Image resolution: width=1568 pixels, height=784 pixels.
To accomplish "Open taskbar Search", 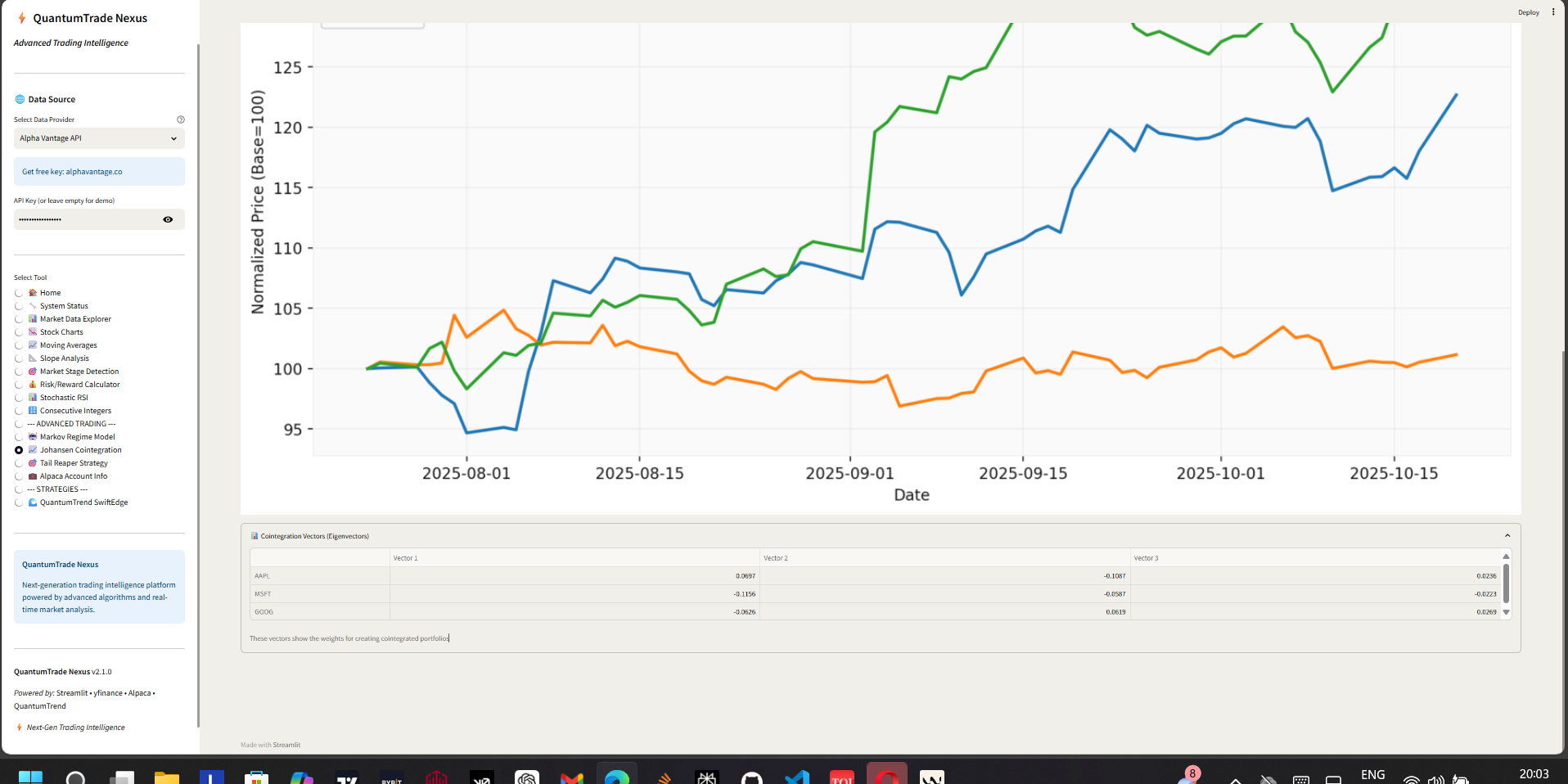I will click(x=75, y=777).
